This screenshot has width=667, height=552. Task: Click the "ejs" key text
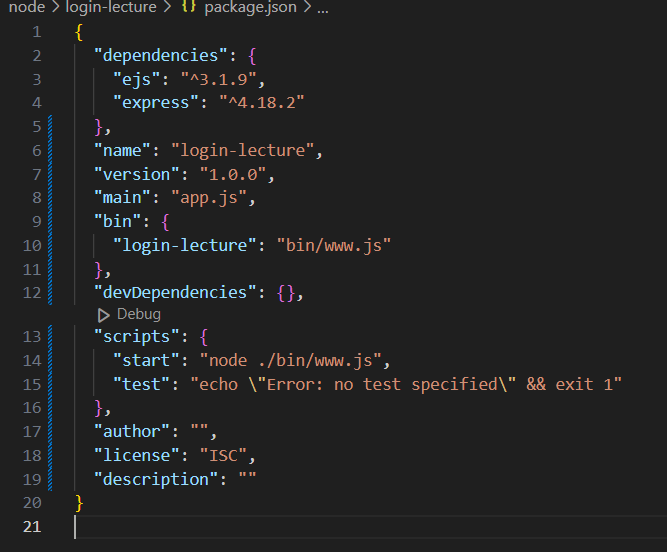[x=137, y=79]
